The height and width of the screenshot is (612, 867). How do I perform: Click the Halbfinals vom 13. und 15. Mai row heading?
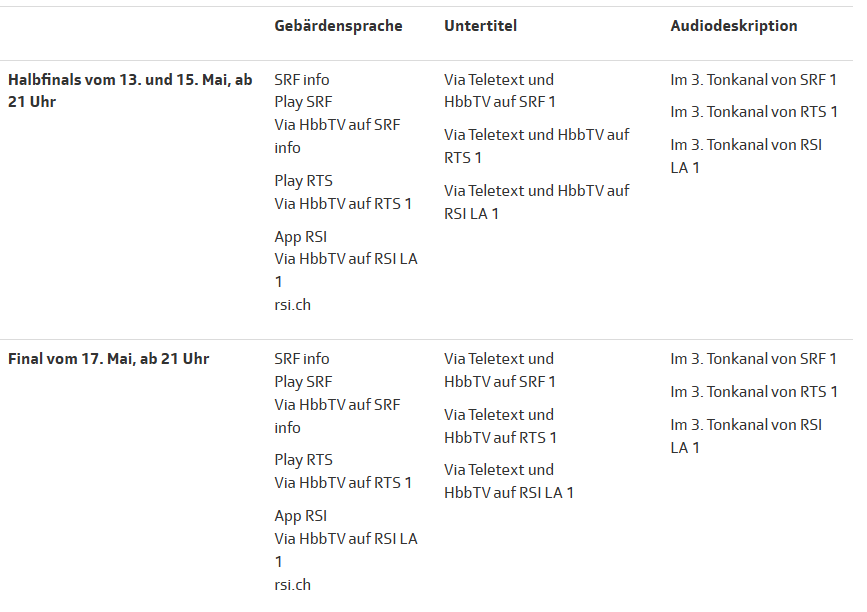point(129,91)
